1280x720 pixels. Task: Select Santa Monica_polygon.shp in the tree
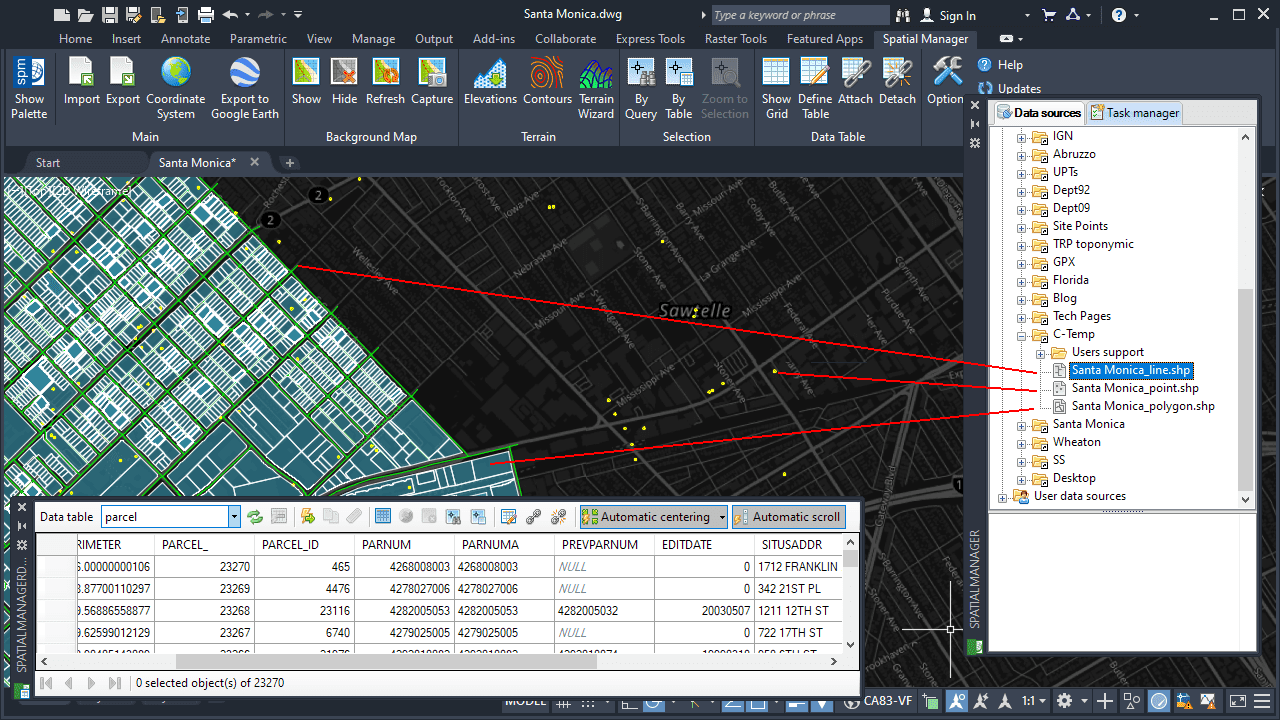click(1143, 406)
